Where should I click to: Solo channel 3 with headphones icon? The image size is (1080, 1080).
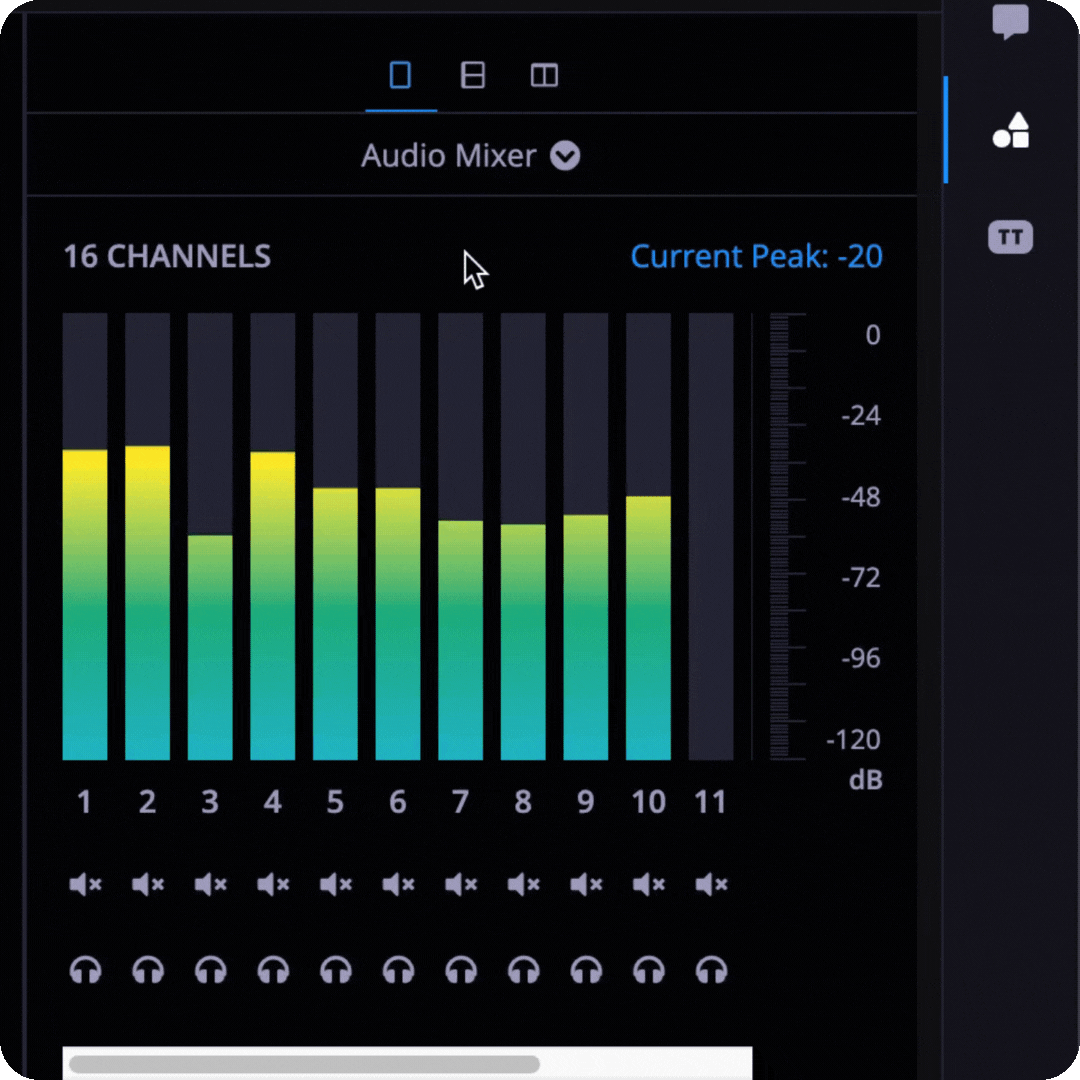tap(211, 970)
